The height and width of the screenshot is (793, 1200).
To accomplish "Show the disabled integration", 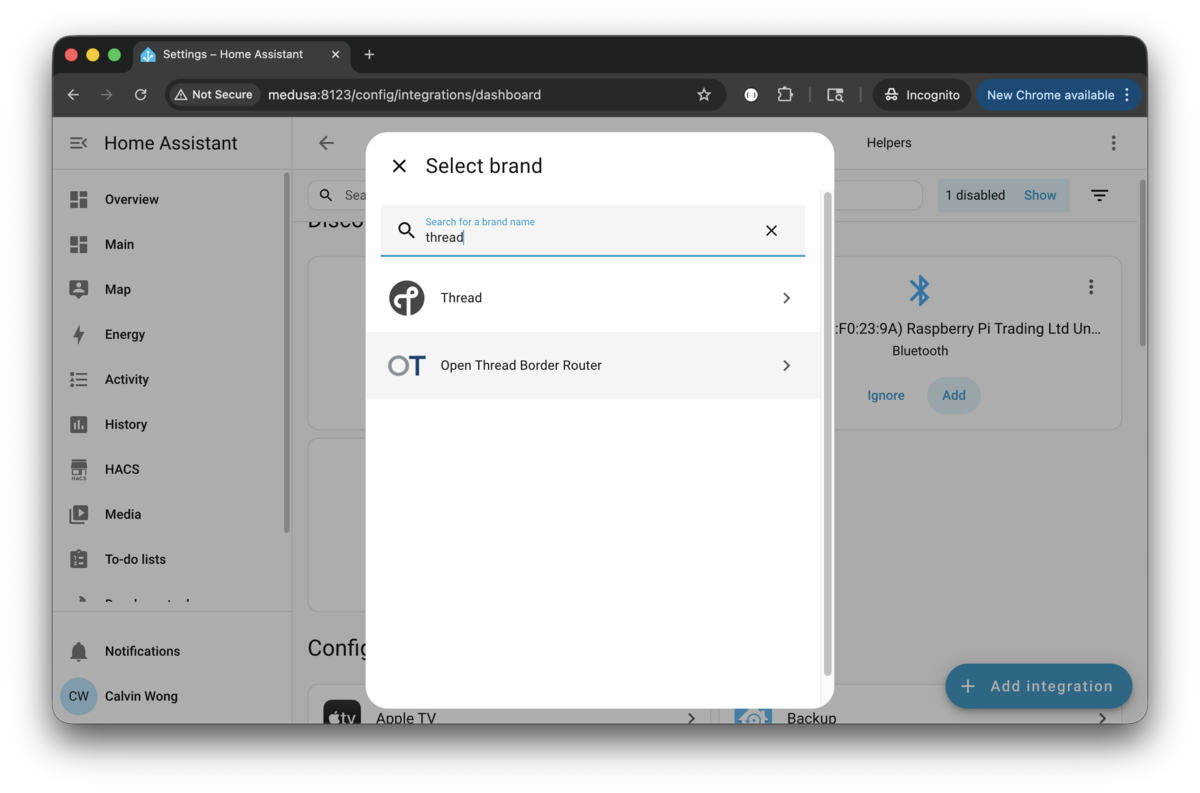I will click(x=1039, y=195).
